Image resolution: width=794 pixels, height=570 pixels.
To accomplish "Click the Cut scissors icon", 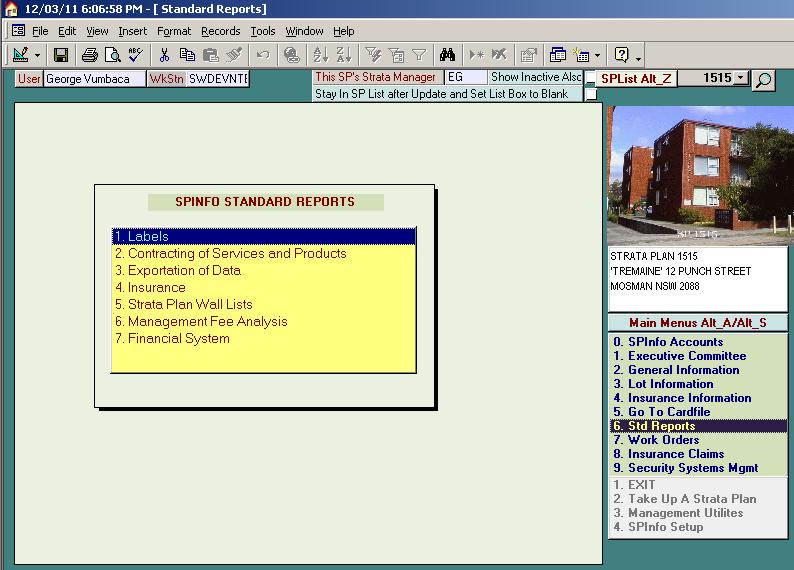I will point(165,55).
